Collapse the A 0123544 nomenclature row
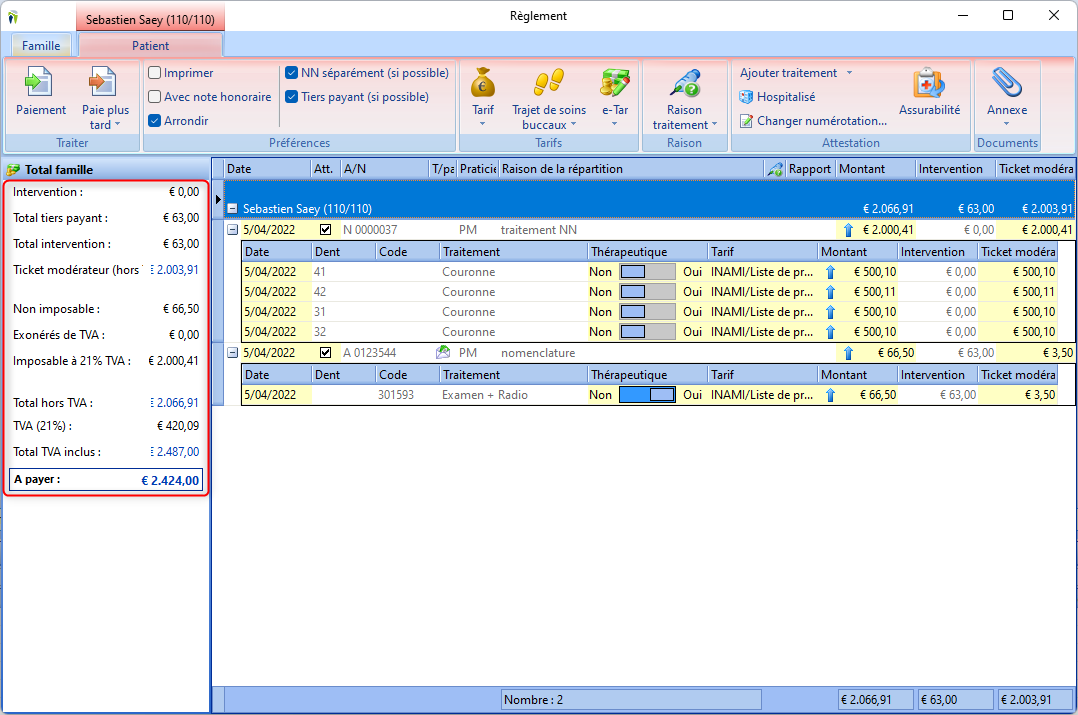The height and width of the screenshot is (715, 1078). coord(232,353)
